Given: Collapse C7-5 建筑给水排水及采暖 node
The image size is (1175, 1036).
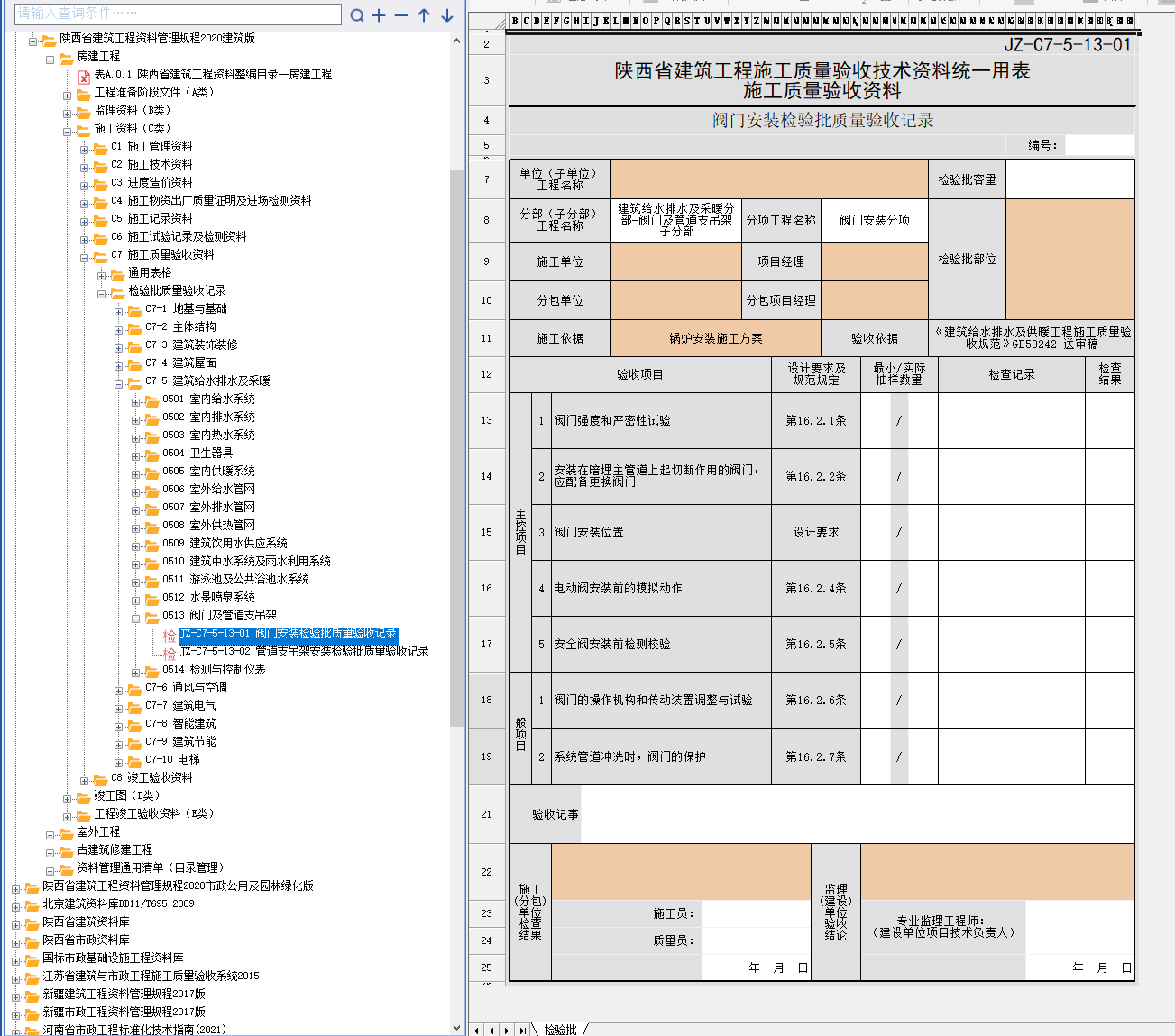Looking at the screenshot, I should [119, 383].
